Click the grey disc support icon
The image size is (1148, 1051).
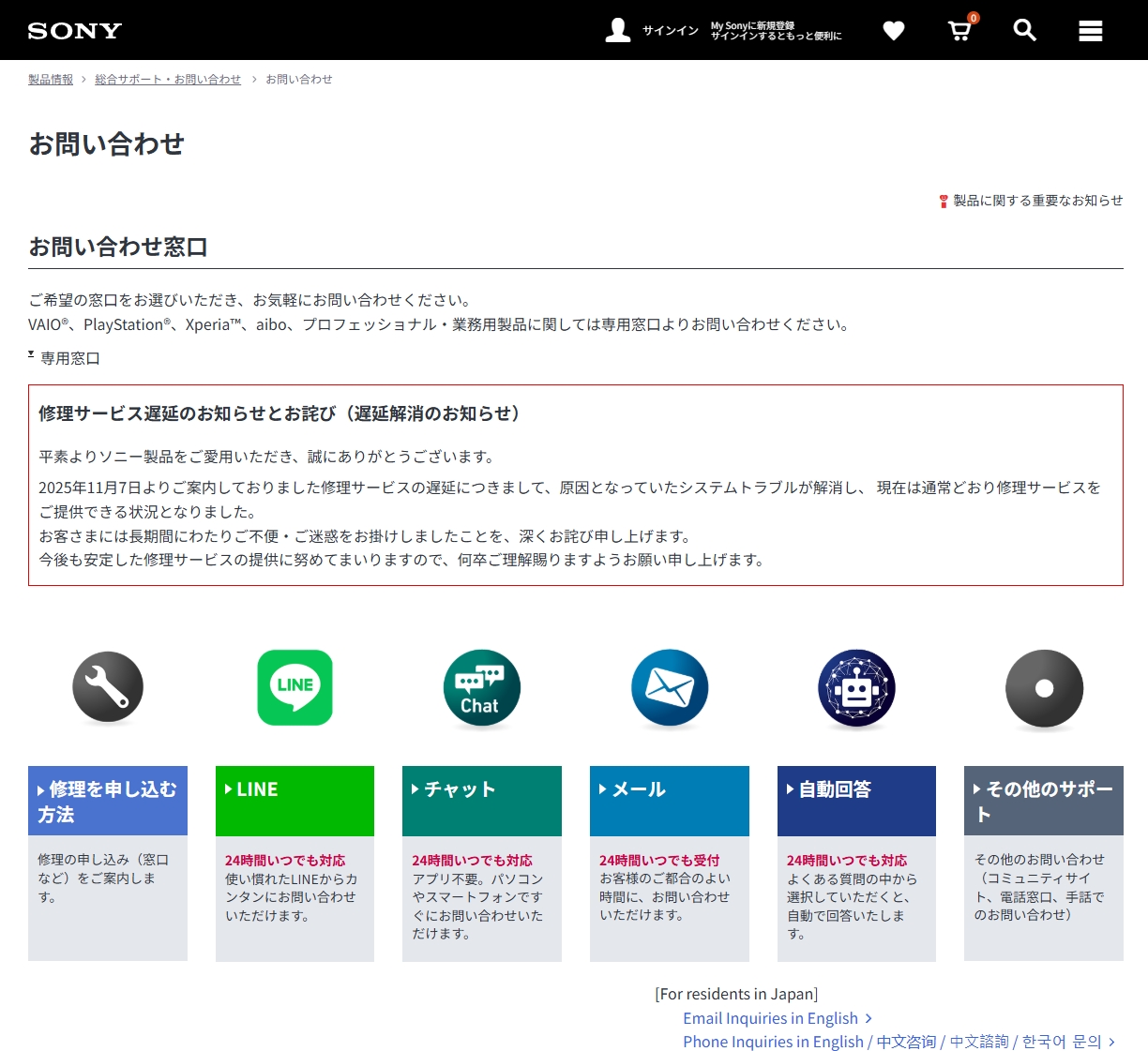[x=1044, y=687]
